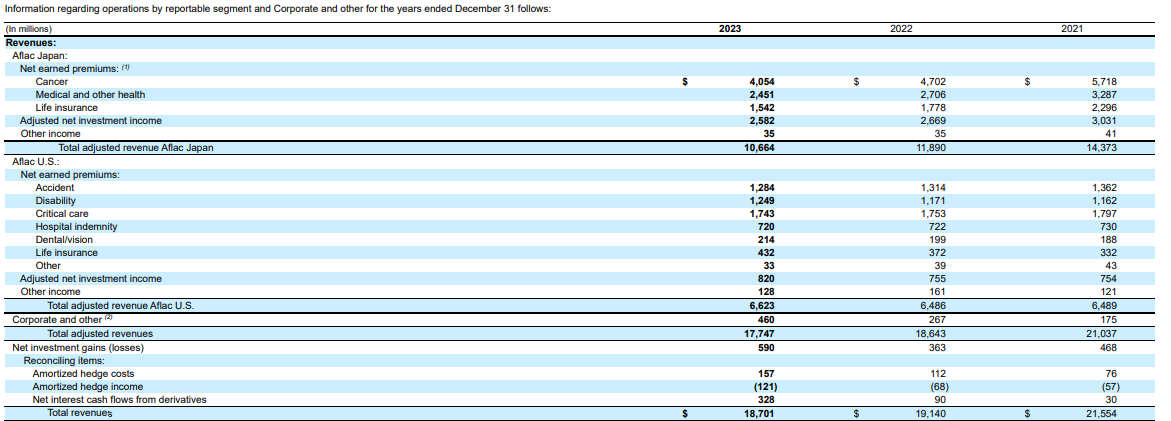Image resolution: width=1171 pixels, height=421 pixels.
Task: Select the 17,747 total adjusted revenues value
Action: [x=761, y=334]
